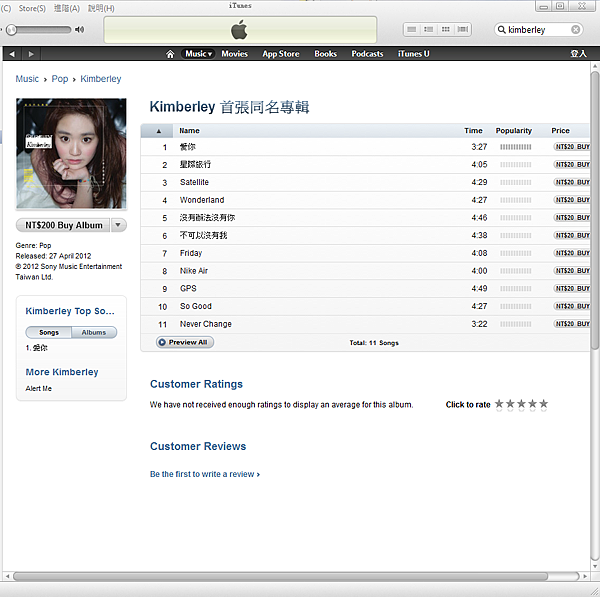600x597 pixels.
Task: Mute using the speaker volume icon
Action: pyautogui.click(x=80, y=29)
